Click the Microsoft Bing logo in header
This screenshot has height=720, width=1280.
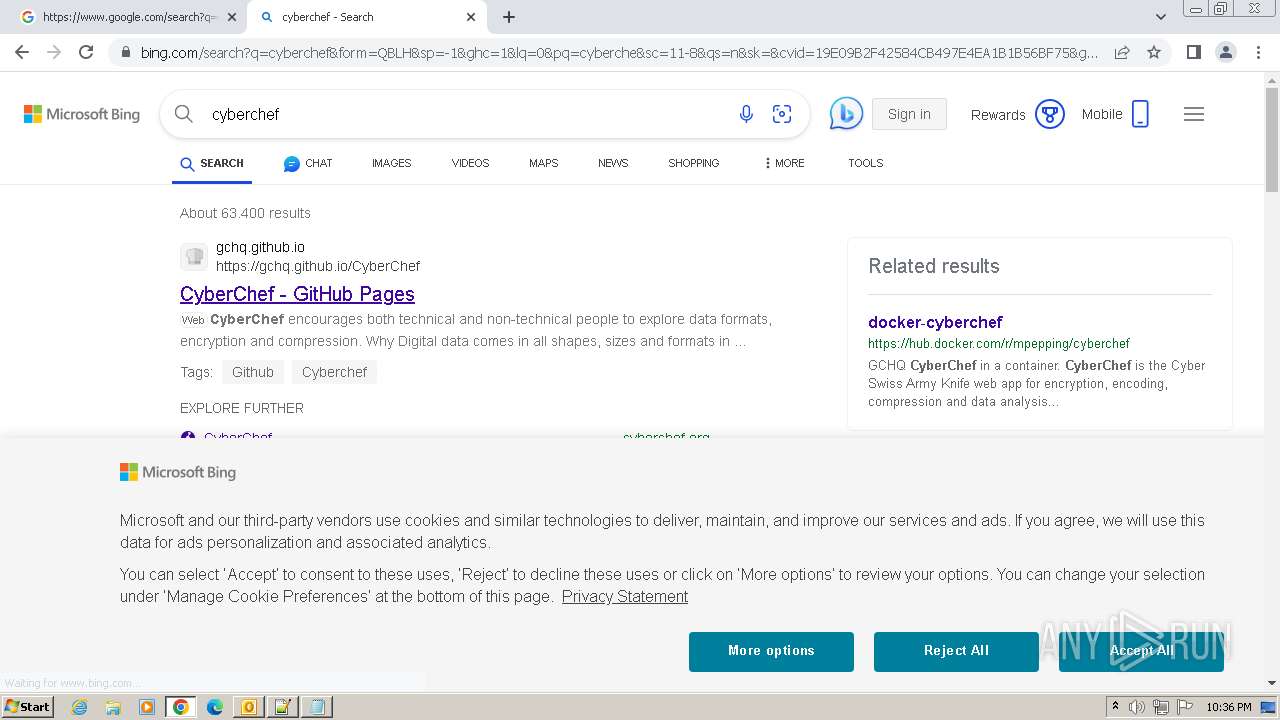(x=82, y=114)
